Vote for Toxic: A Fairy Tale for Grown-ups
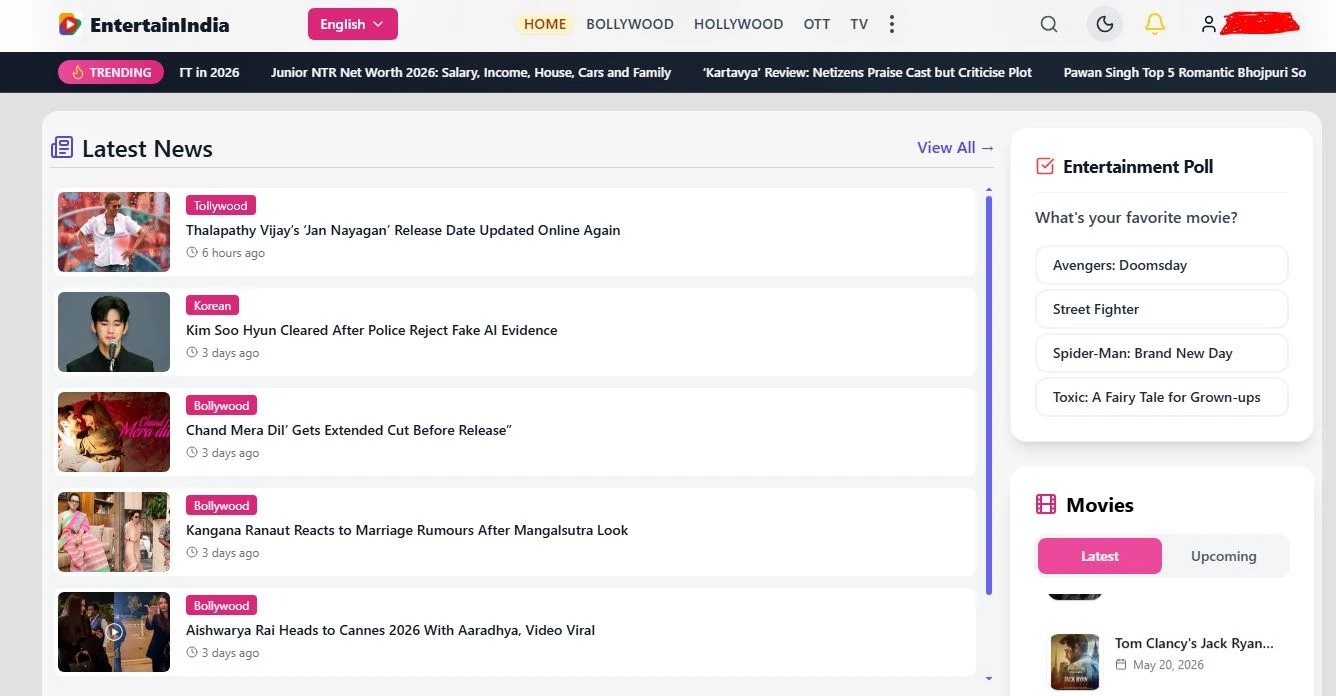 pos(1162,397)
